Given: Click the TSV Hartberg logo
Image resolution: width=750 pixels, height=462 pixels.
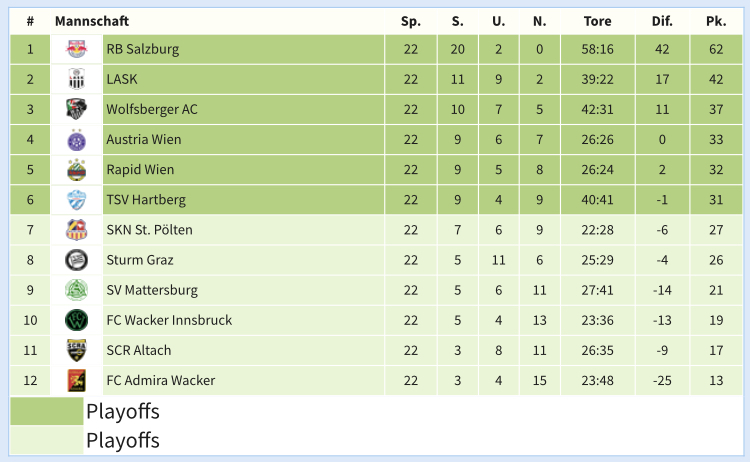Looking at the screenshot, I should (77, 200).
